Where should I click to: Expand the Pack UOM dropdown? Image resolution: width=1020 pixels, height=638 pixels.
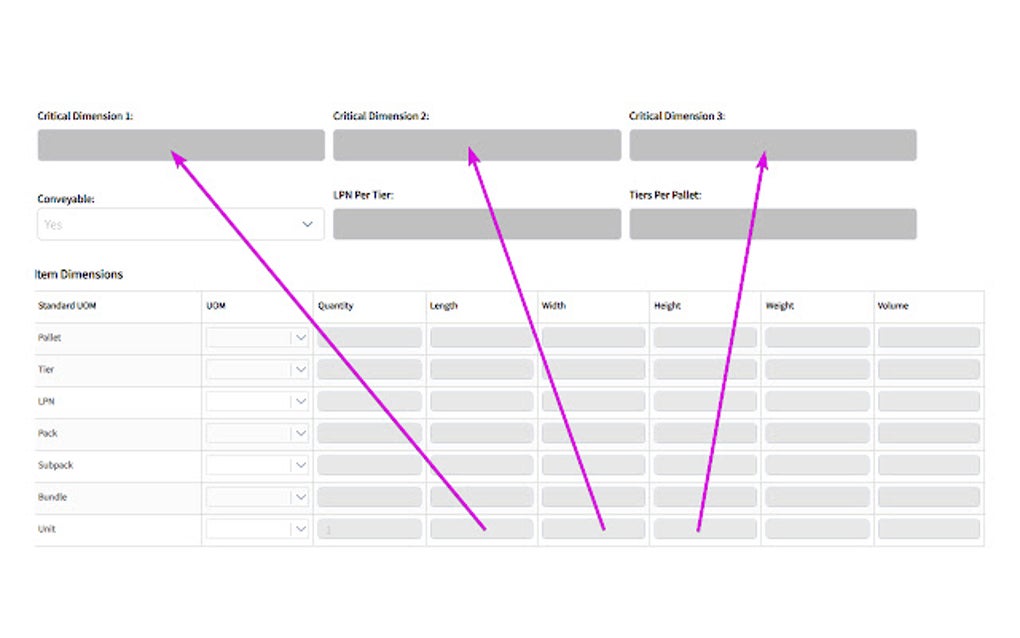(258, 434)
